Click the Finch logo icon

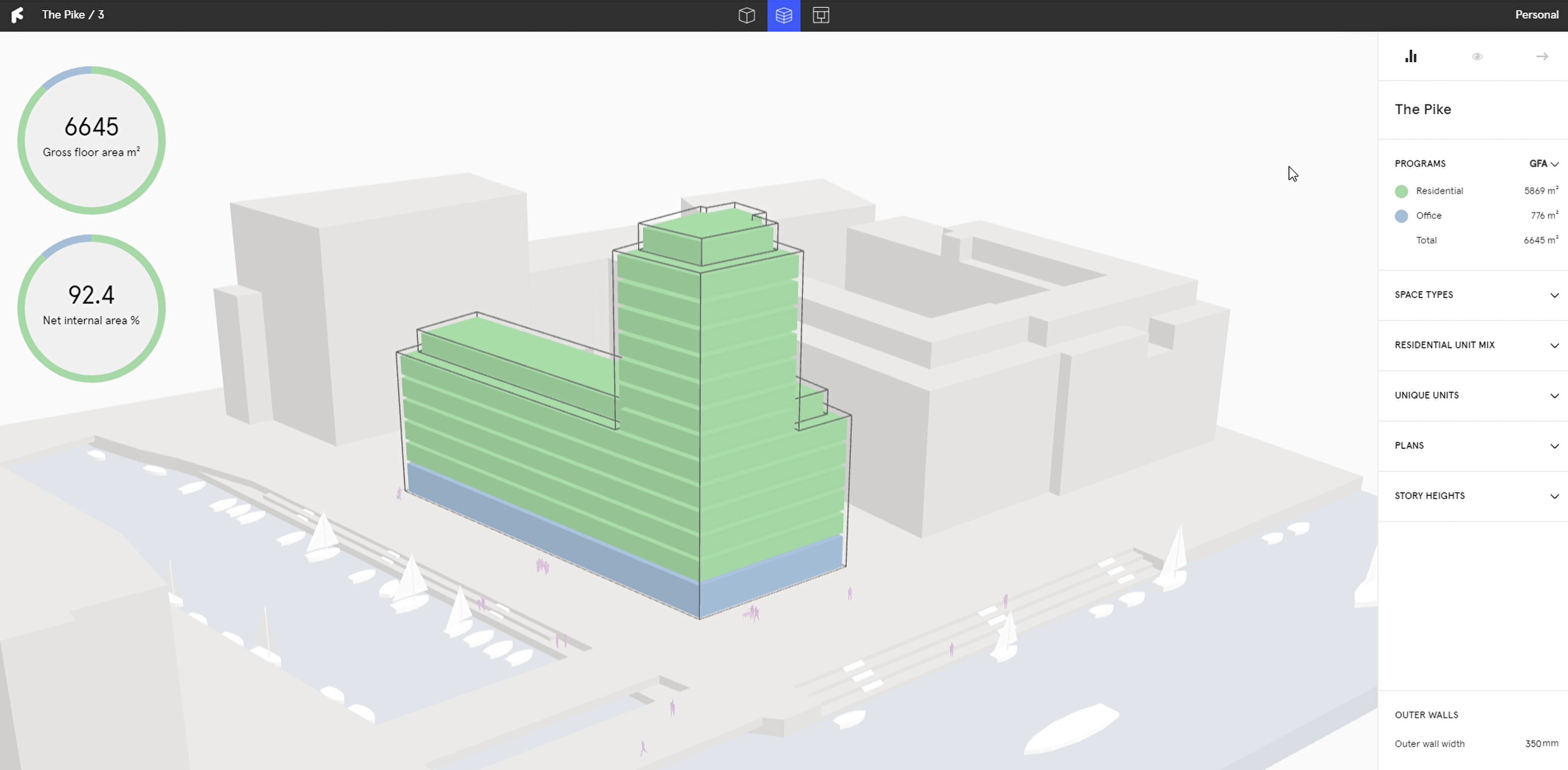[x=18, y=15]
